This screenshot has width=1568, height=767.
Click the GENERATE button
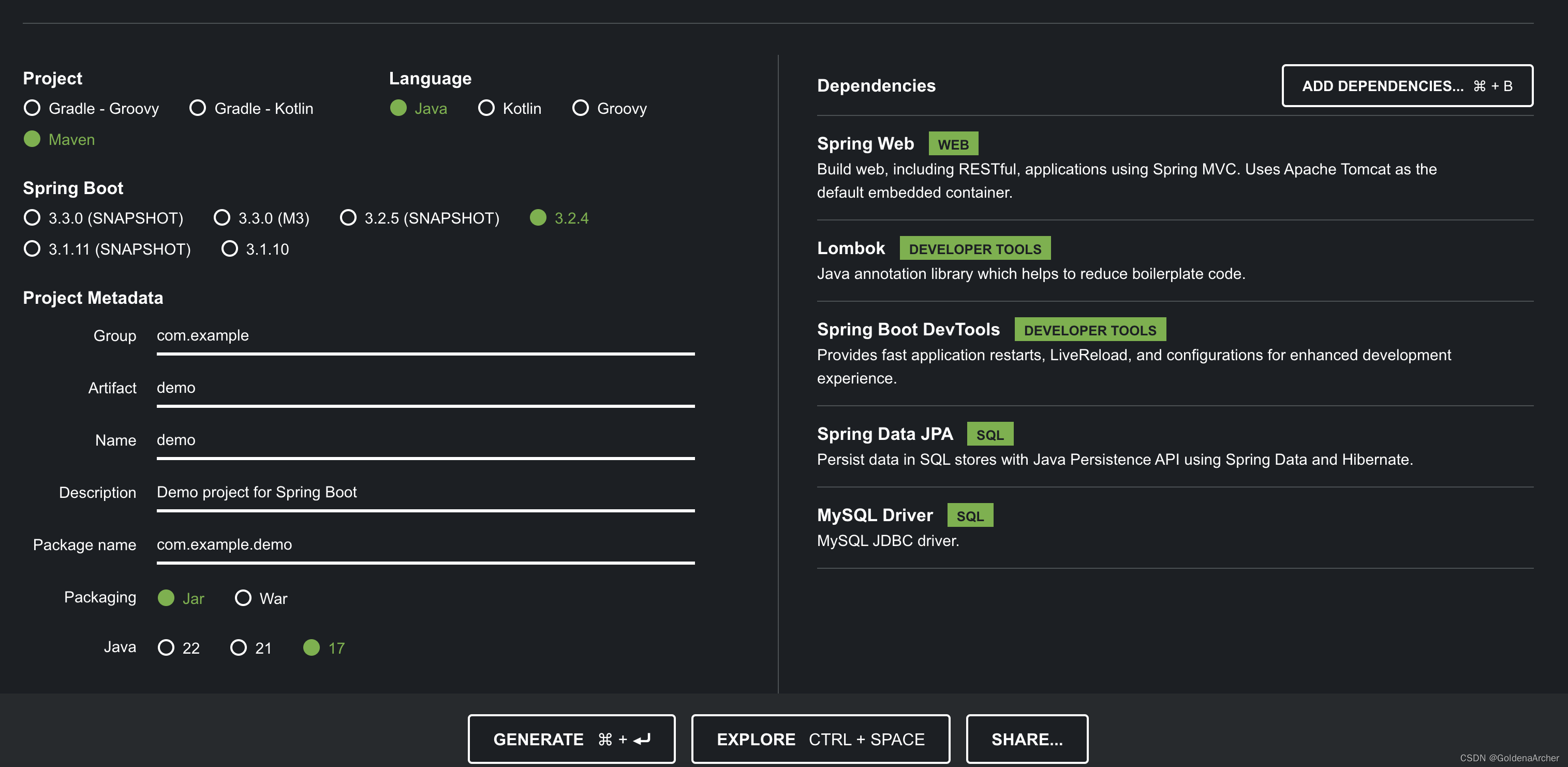(x=571, y=739)
